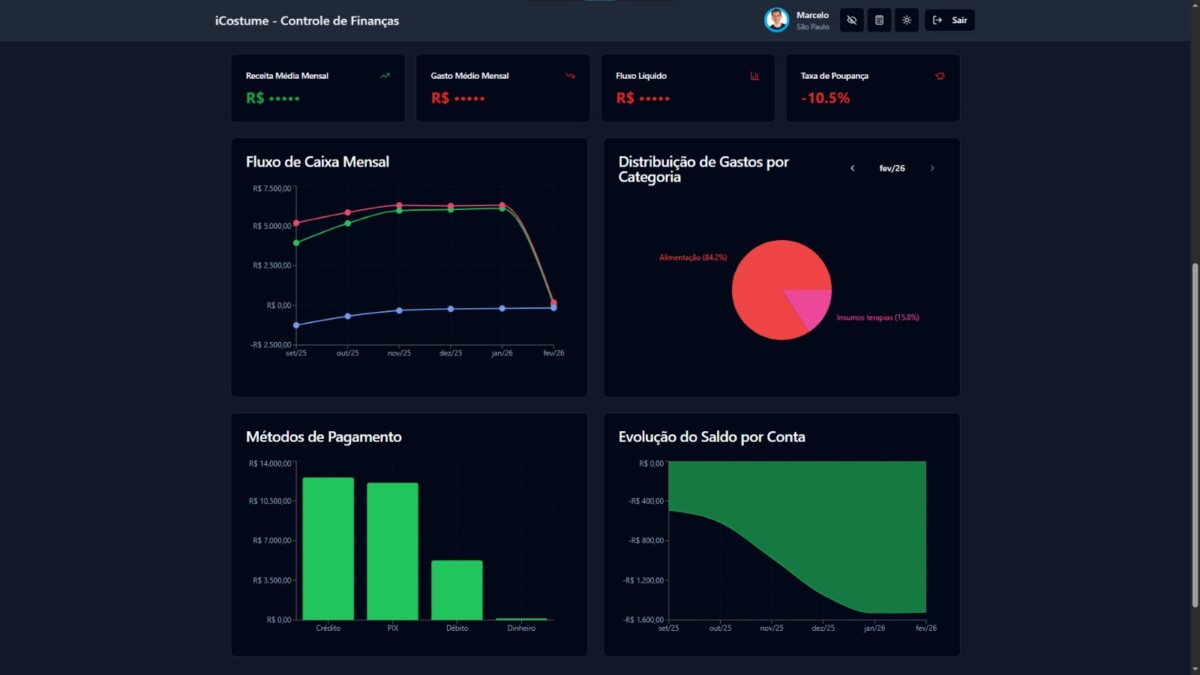Image resolution: width=1200 pixels, height=675 pixels.
Task: Click bar chart icon on Fluxo Líquido
Action: click(755, 76)
